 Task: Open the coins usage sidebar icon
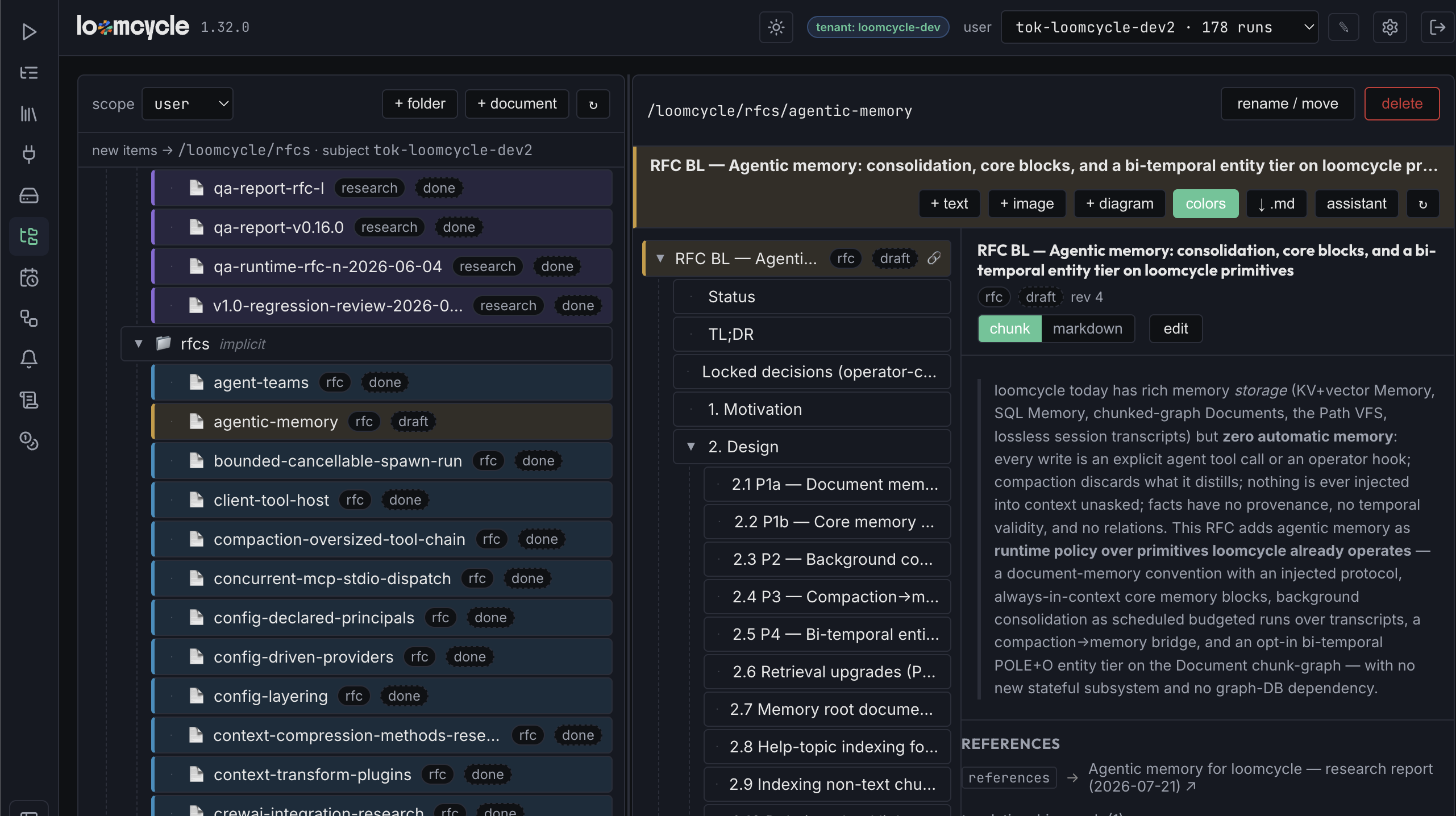click(29, 441)
